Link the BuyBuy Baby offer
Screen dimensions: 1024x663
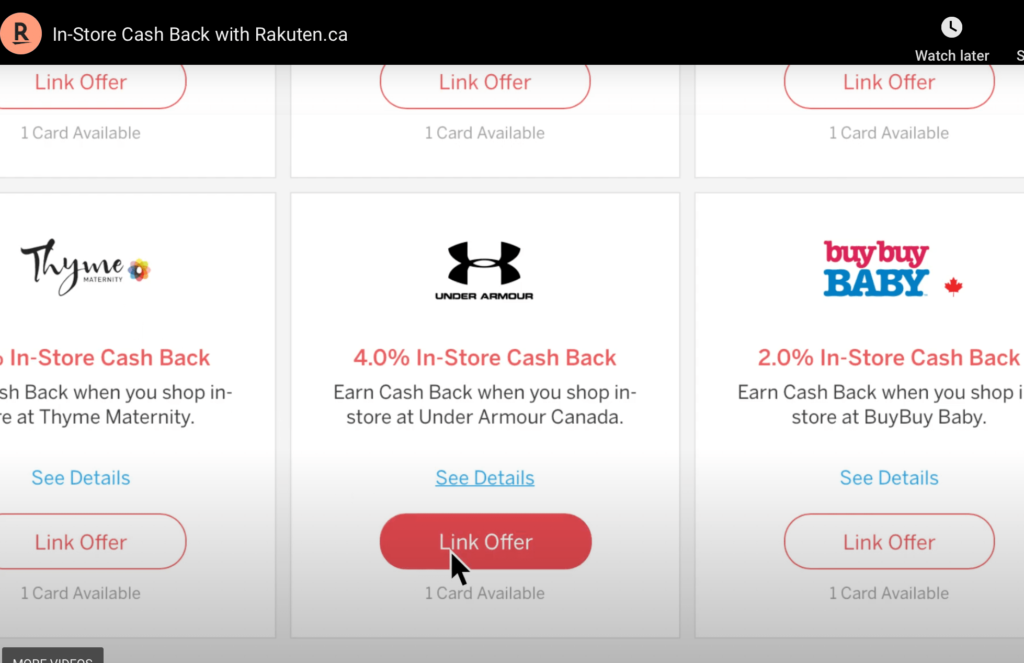pos(889,542)
